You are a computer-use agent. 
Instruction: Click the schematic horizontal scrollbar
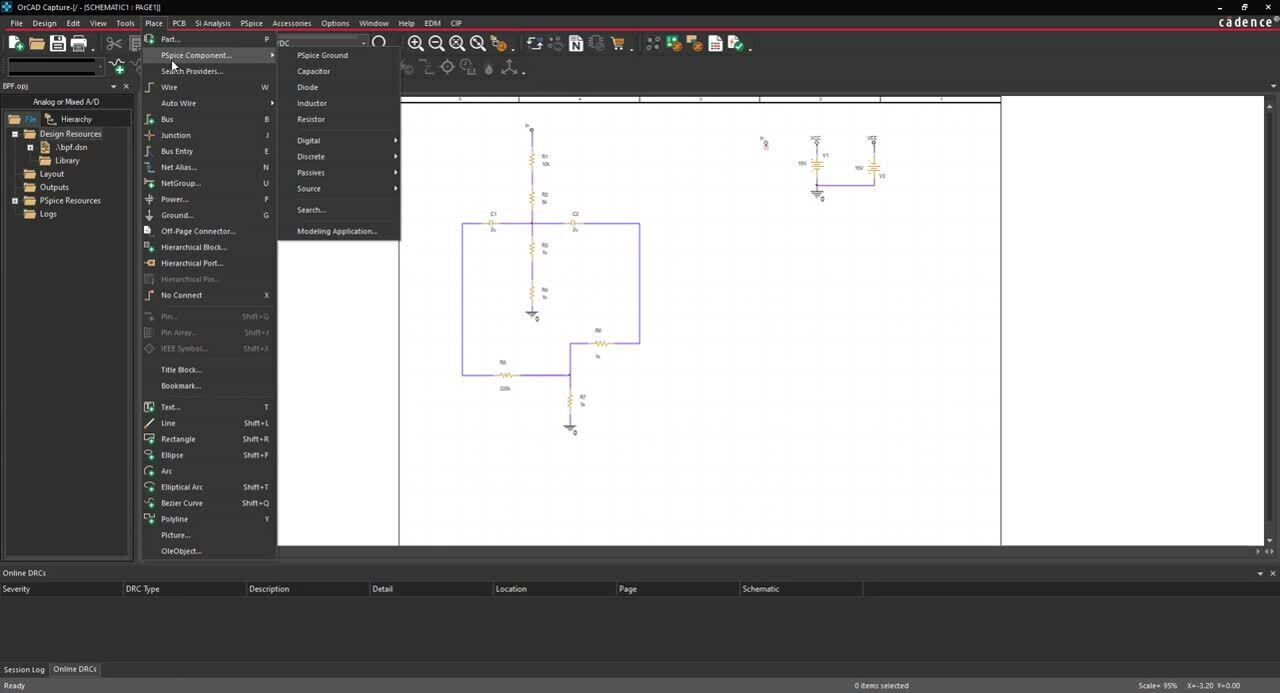click(700, 550)
